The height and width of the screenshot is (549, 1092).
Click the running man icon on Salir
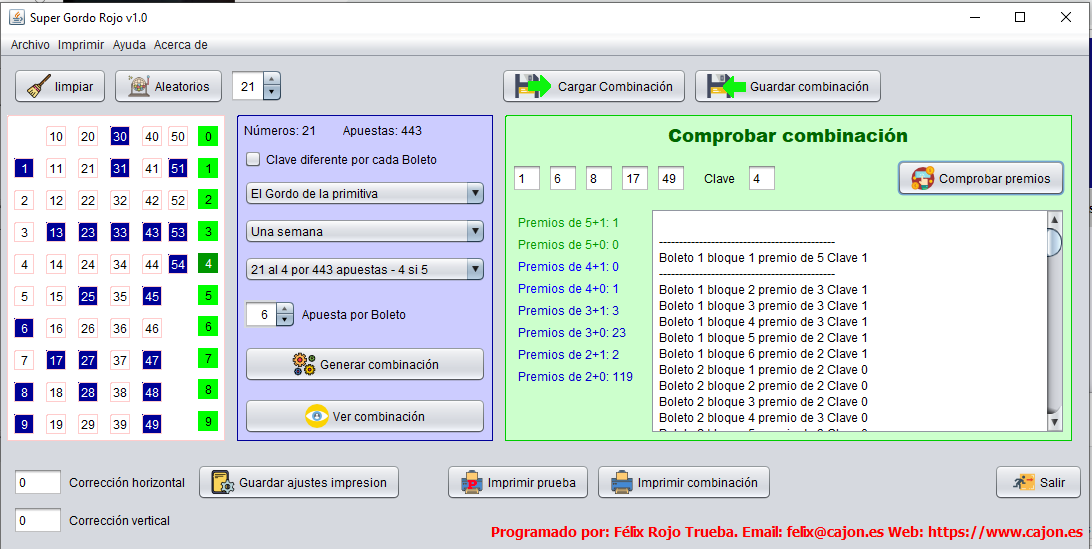pyautogui.click(x=1023, y=482)
